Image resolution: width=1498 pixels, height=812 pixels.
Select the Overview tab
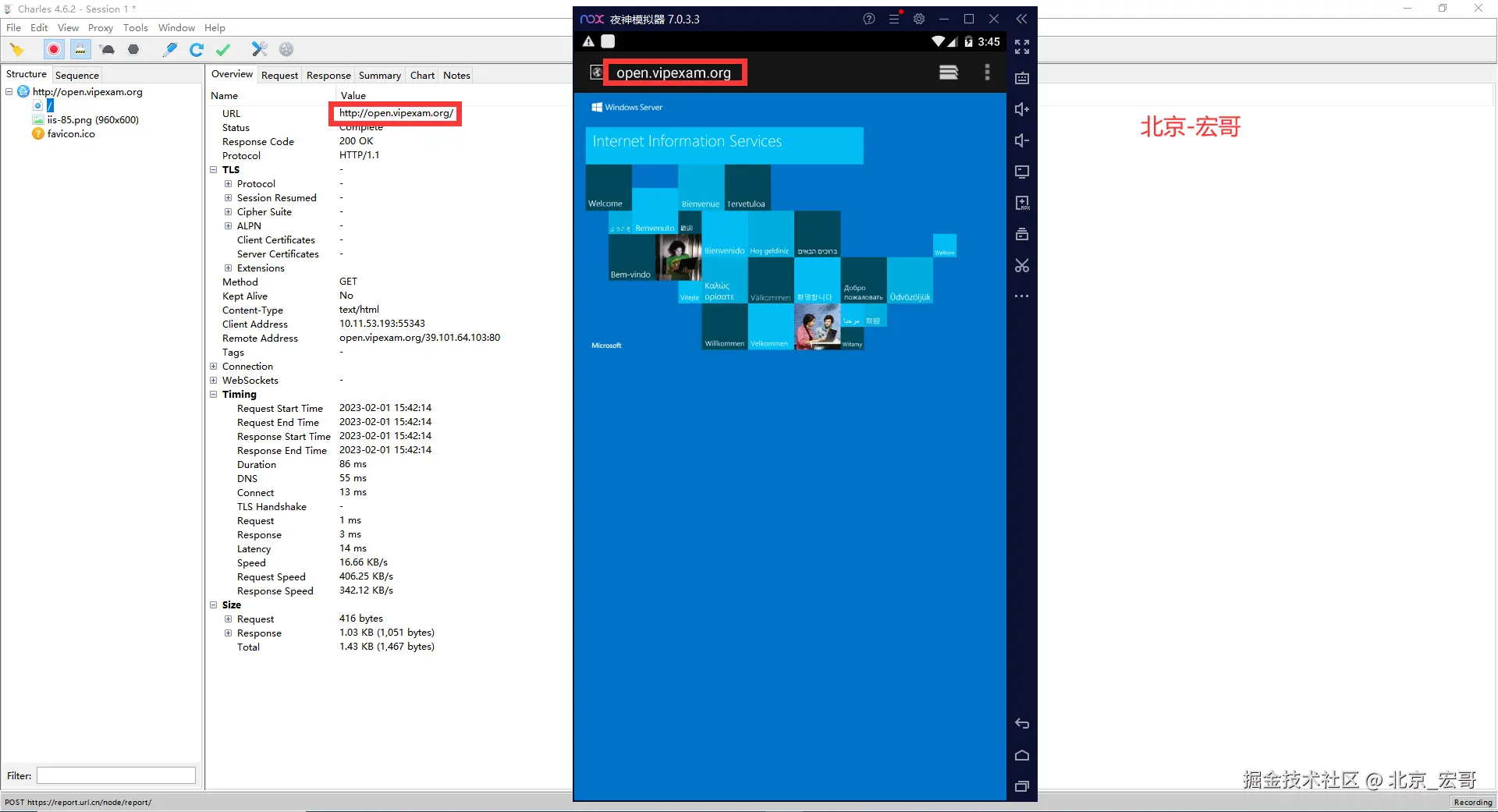pos(232,75)
